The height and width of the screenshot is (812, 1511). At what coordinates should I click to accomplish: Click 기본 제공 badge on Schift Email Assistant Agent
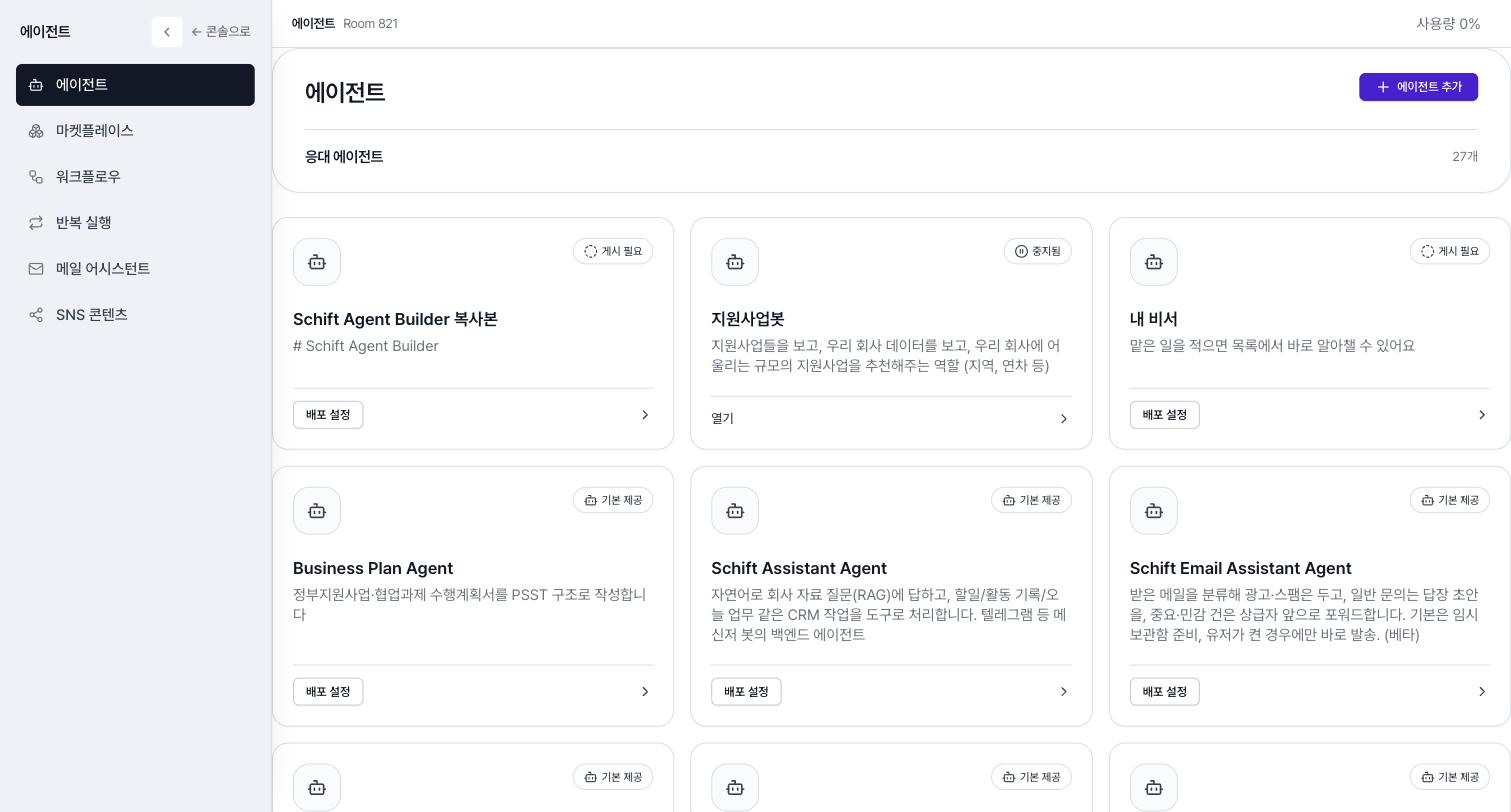coord(1450,500)
